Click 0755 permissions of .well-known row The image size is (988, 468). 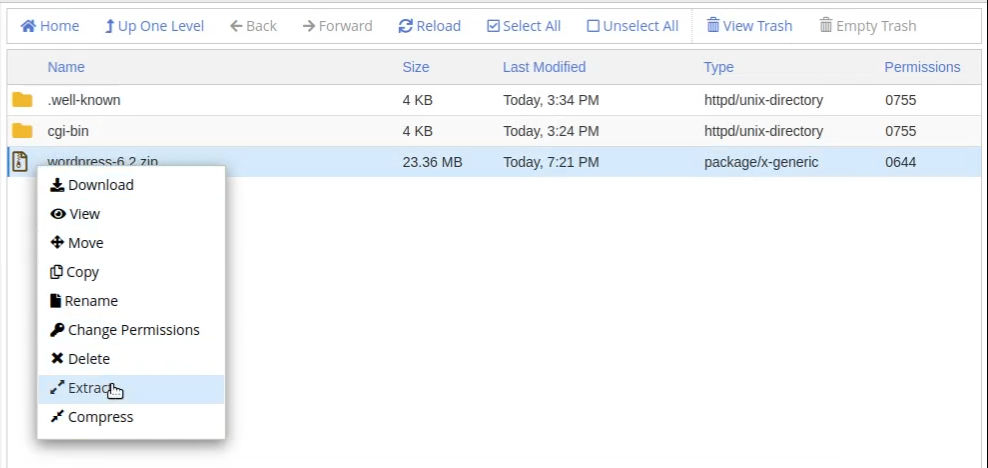point(900,100)
